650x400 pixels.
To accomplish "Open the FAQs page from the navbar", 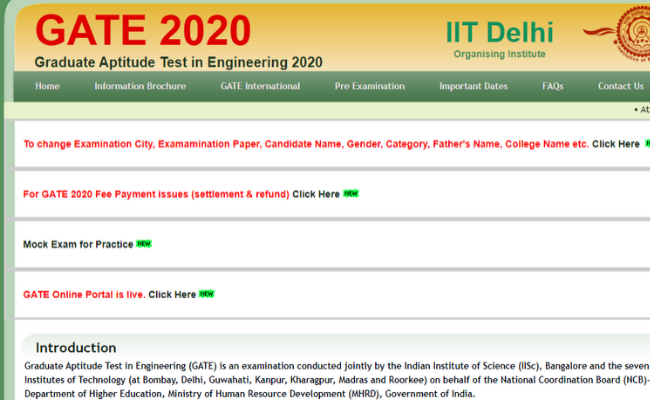I will 553,86.
